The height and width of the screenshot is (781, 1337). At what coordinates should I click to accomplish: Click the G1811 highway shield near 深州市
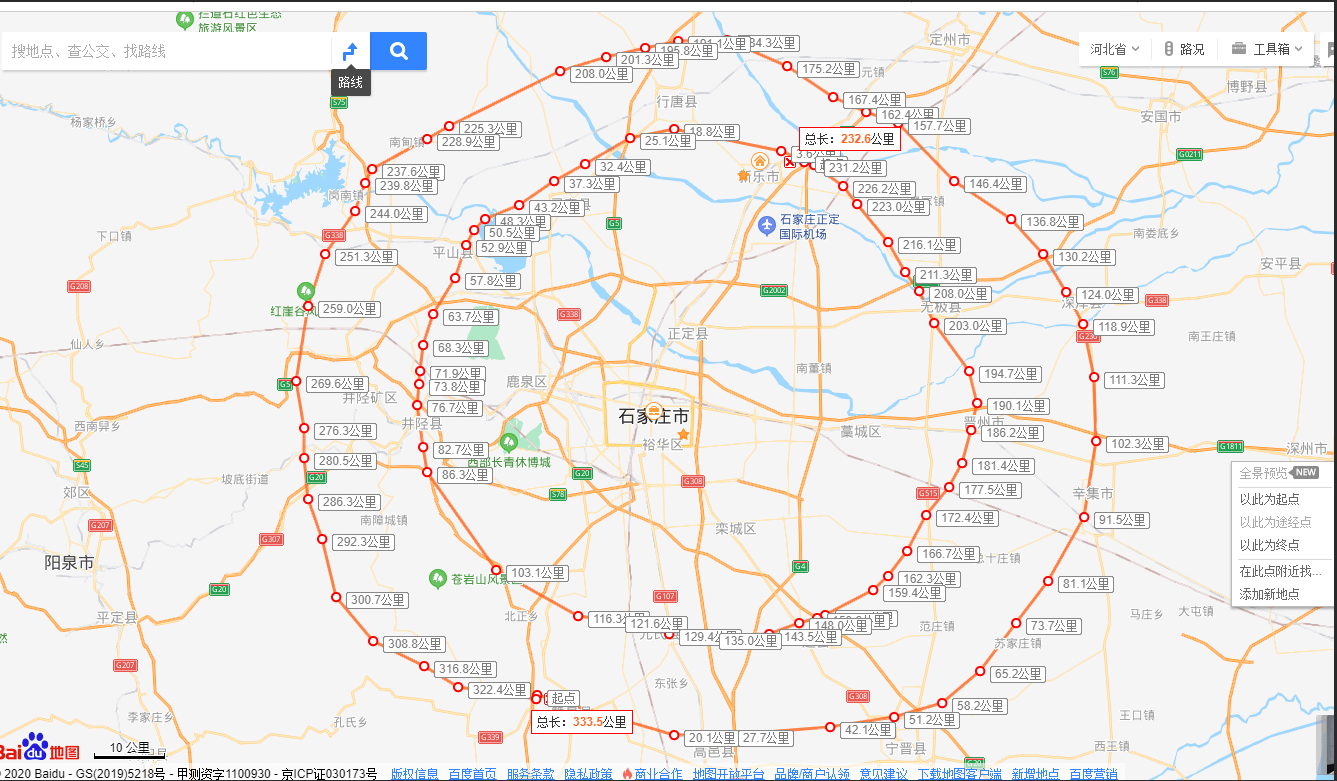1231,446
